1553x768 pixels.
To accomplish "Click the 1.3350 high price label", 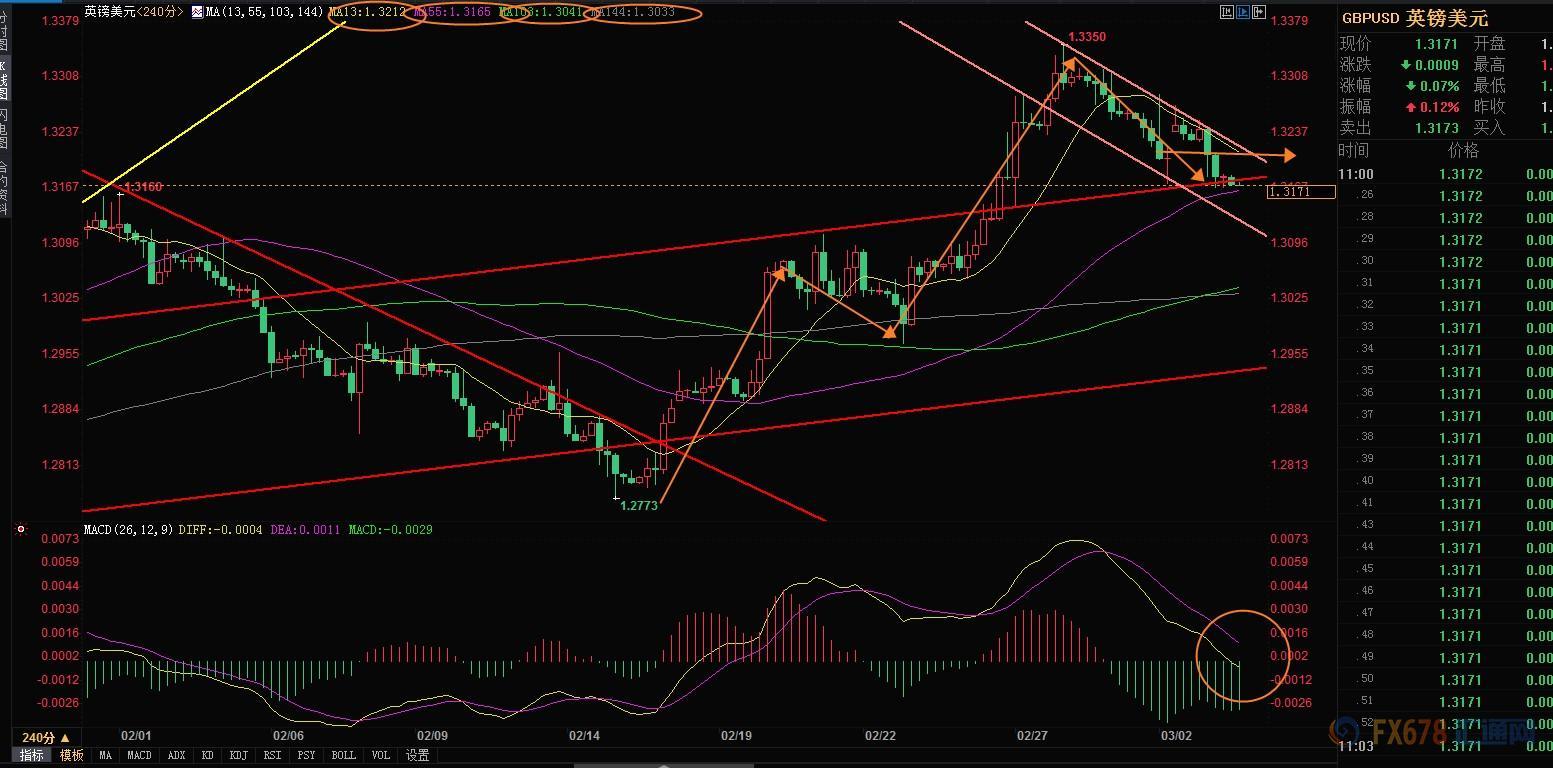I will tap(1088, 37).
